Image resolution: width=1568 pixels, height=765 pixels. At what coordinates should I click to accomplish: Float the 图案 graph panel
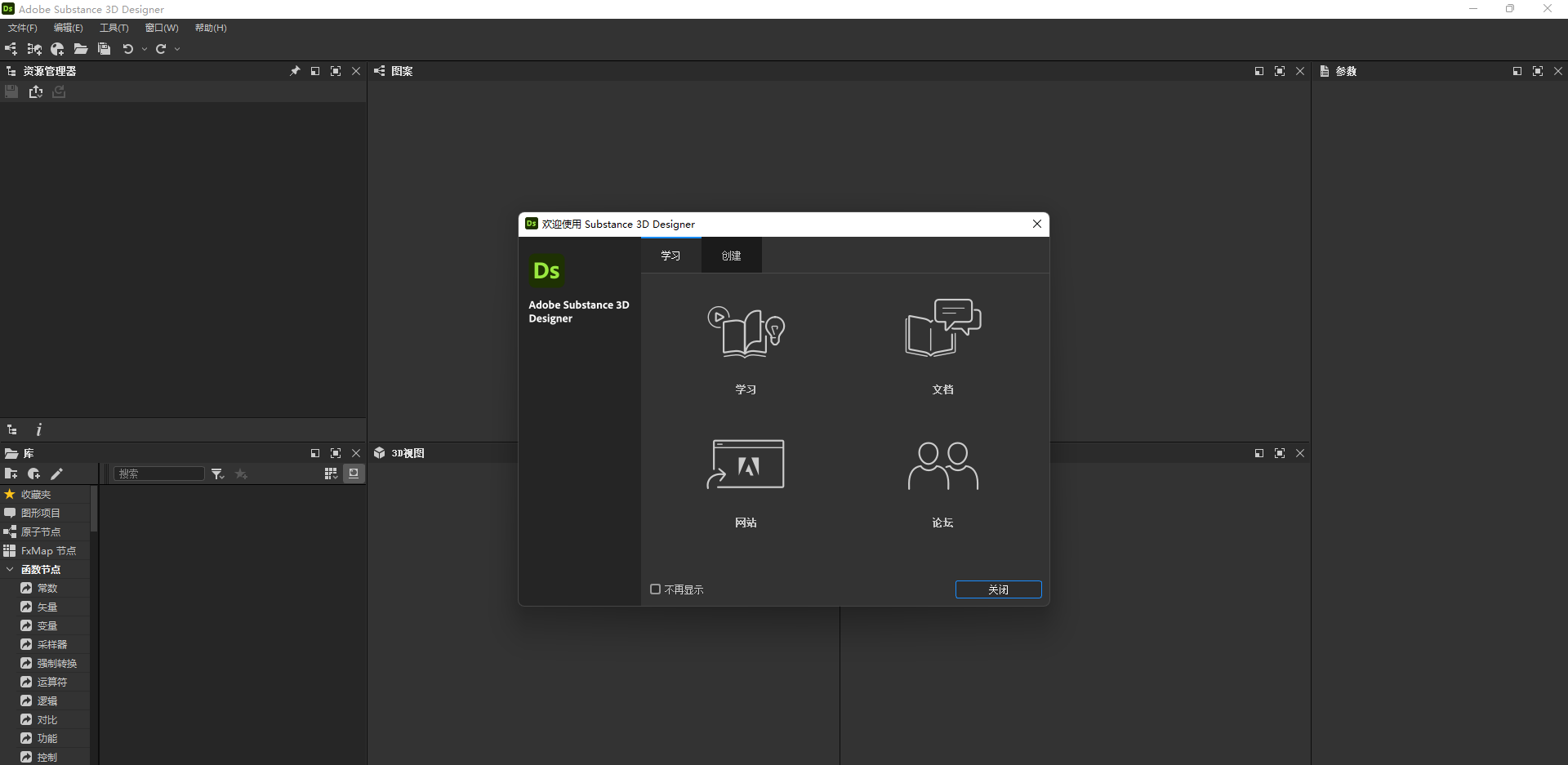point(1259,71)
